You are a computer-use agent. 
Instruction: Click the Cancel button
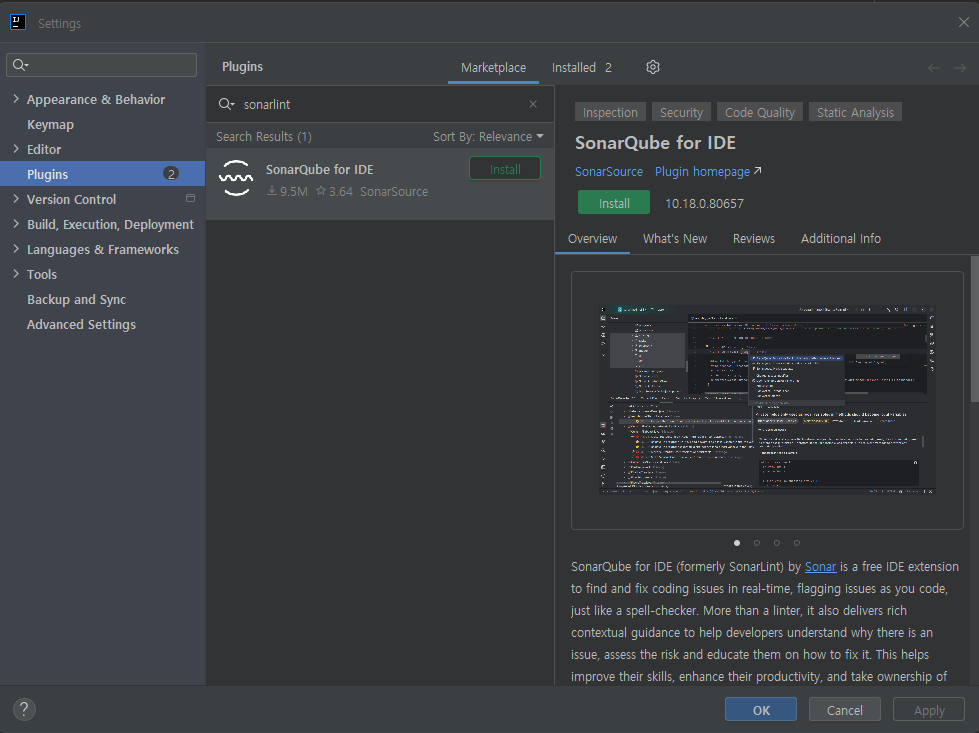pyautogui.click(x=844, y=710)
